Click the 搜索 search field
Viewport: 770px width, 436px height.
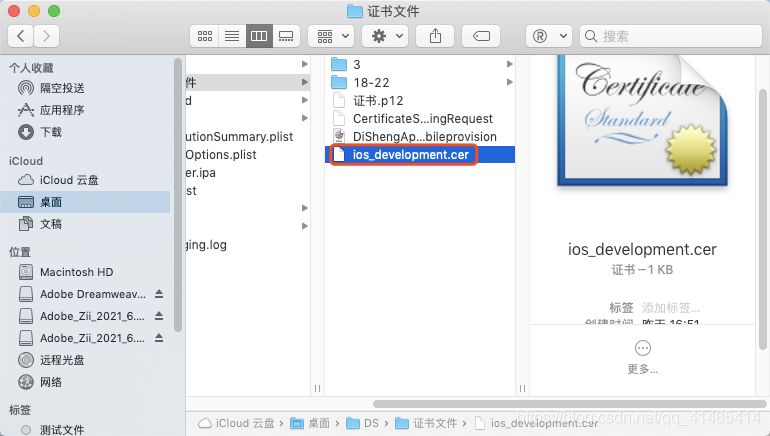tap(671, 36)
